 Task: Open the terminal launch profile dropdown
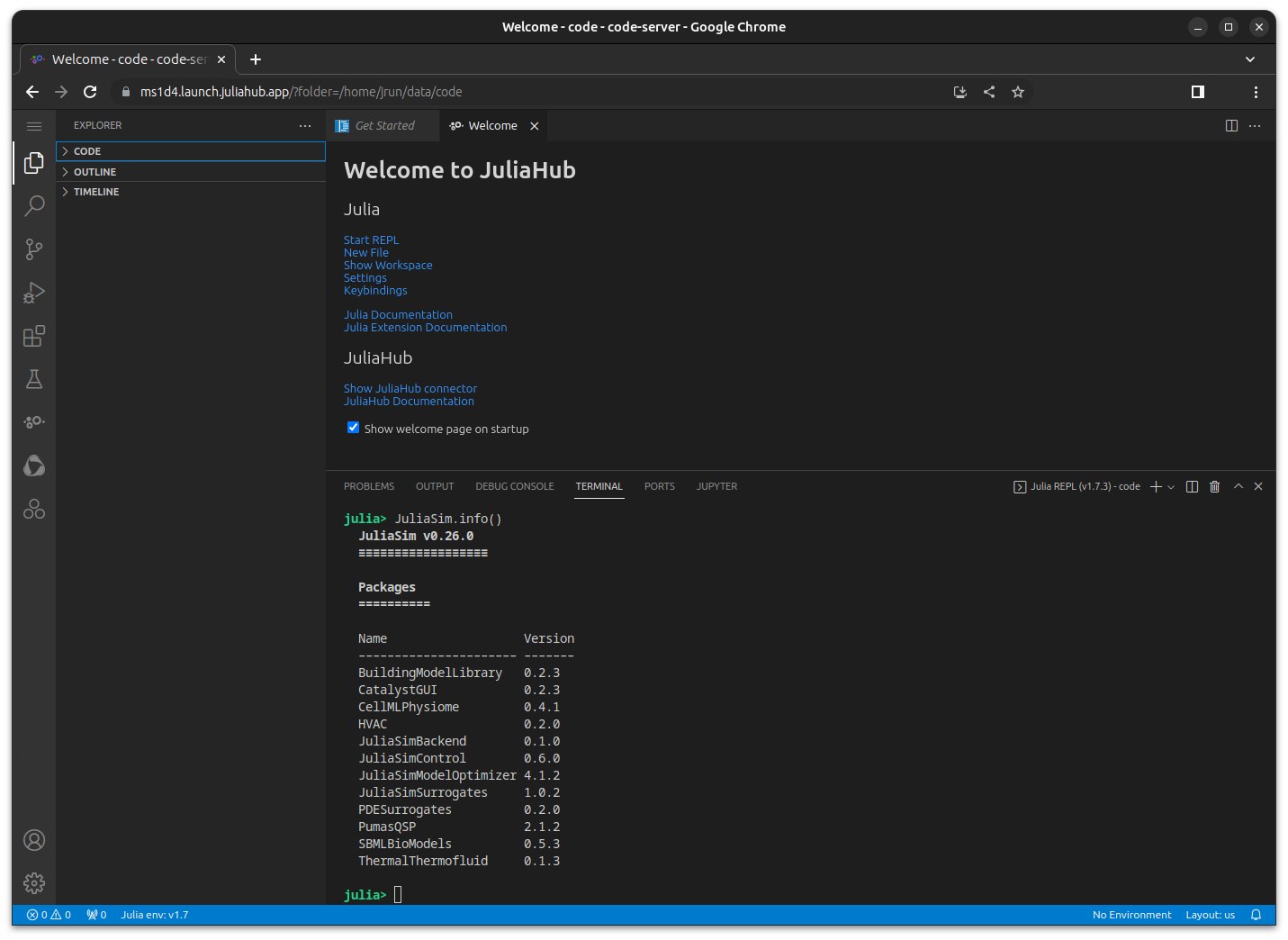(x=1171, y=486)
